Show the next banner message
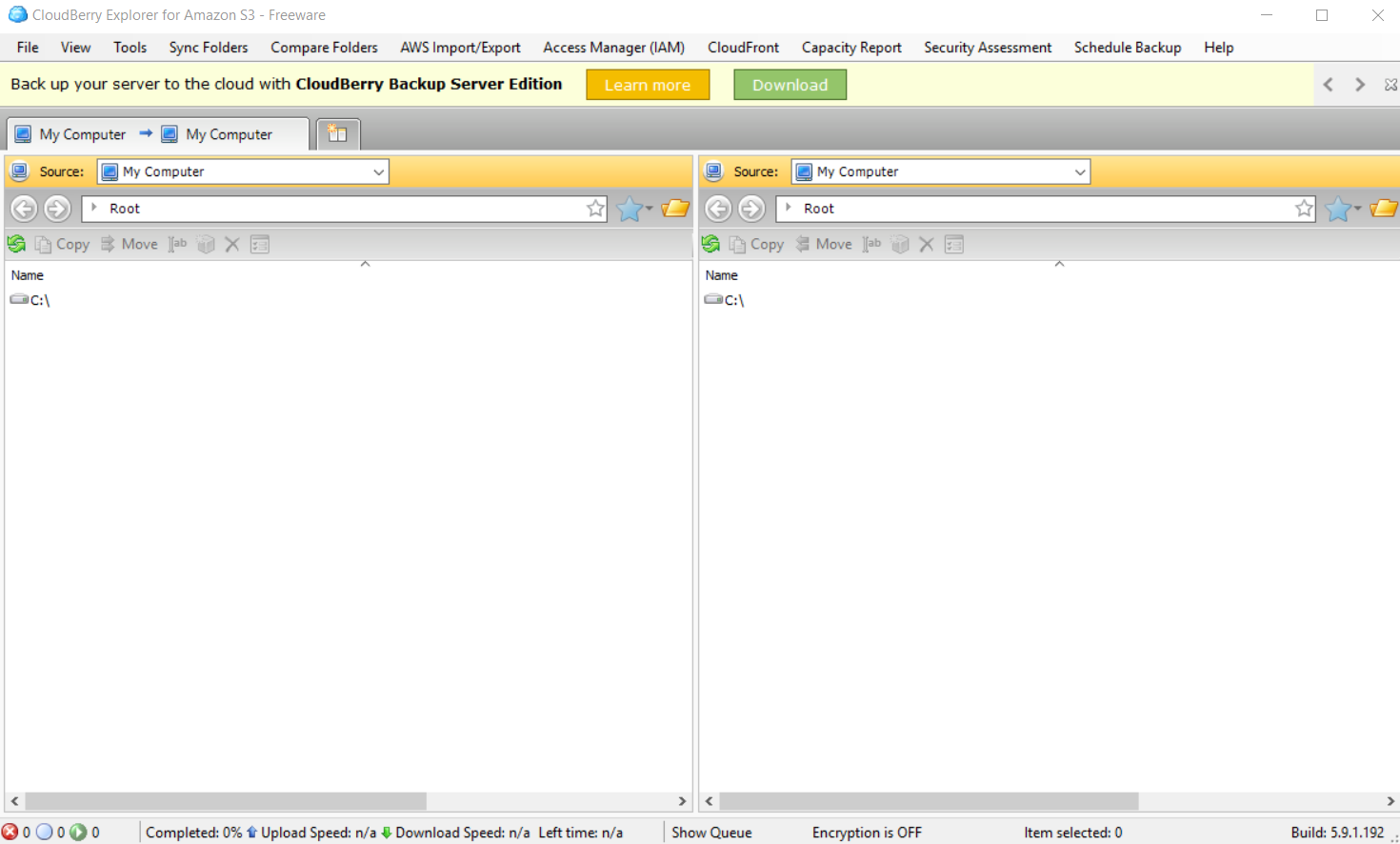Viewport: 1400px width, 844px height. pos(1360,85)
